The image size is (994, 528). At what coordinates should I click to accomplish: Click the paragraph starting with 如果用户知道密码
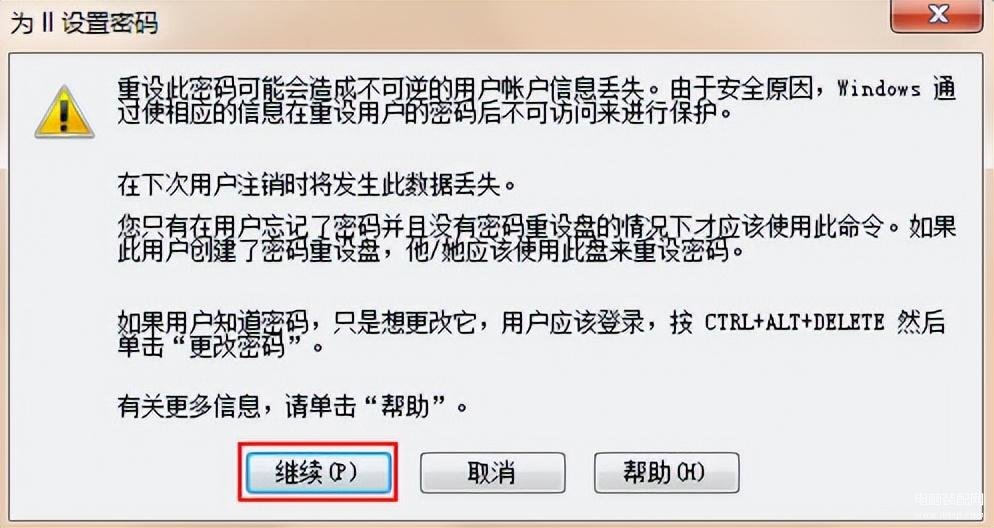point(531,335)
